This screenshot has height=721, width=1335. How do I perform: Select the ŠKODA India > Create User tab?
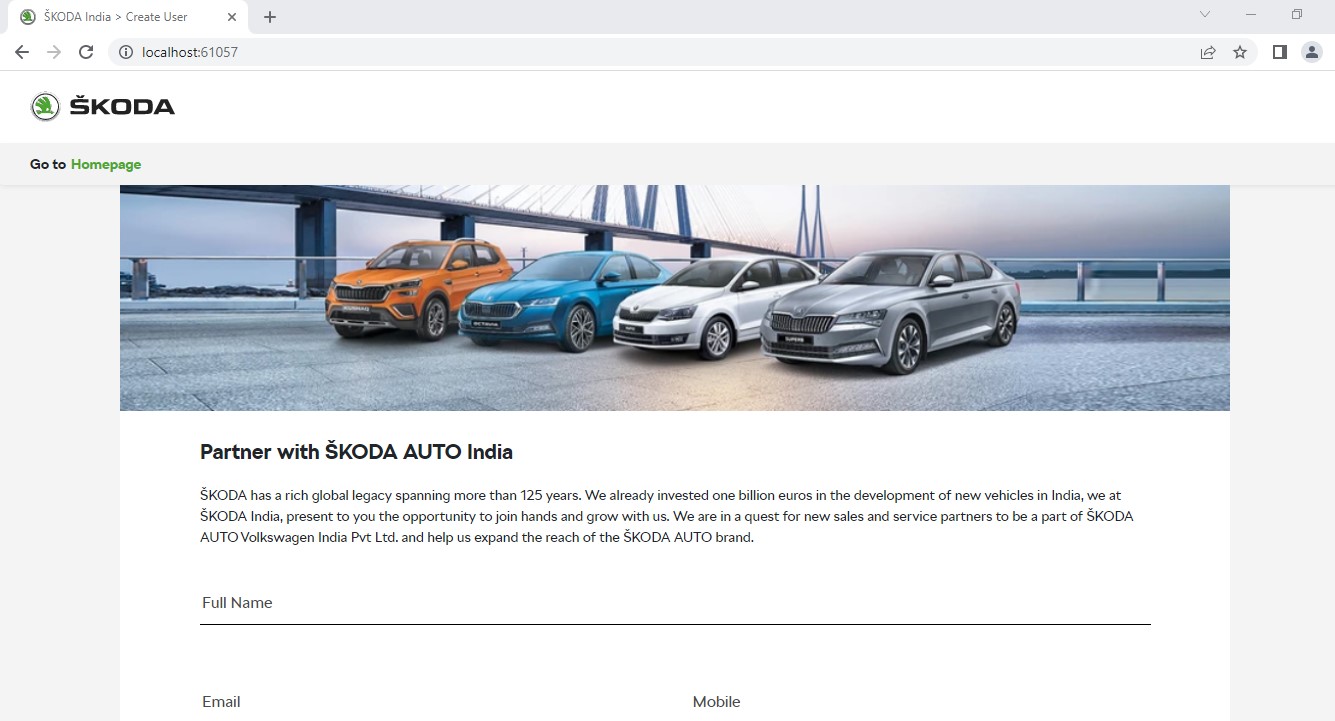tap(127, 17)
